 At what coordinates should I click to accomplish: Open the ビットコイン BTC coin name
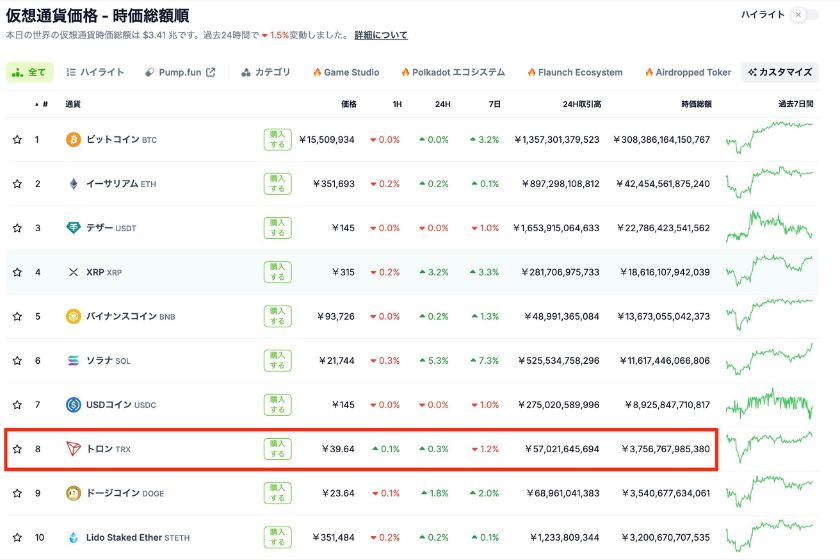pyautogui.click(x=122, y=140)
